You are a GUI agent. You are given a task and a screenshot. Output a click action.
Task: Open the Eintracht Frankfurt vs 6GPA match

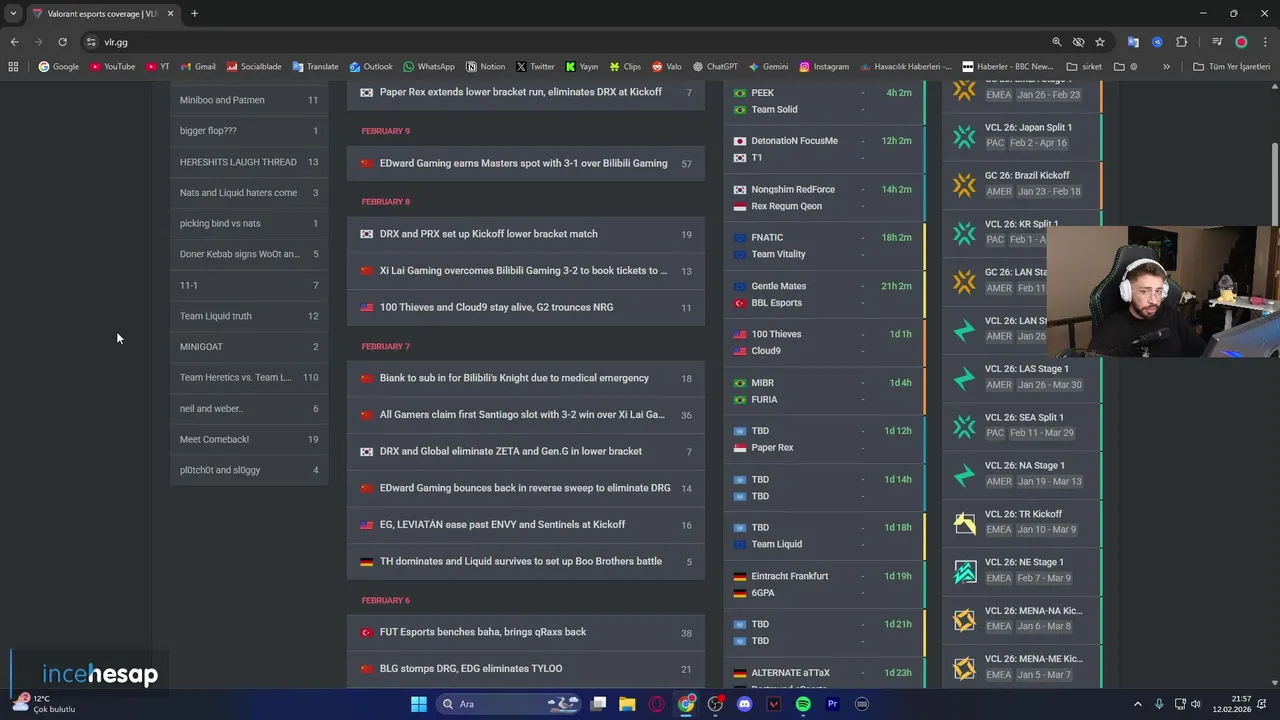point(824,584)
